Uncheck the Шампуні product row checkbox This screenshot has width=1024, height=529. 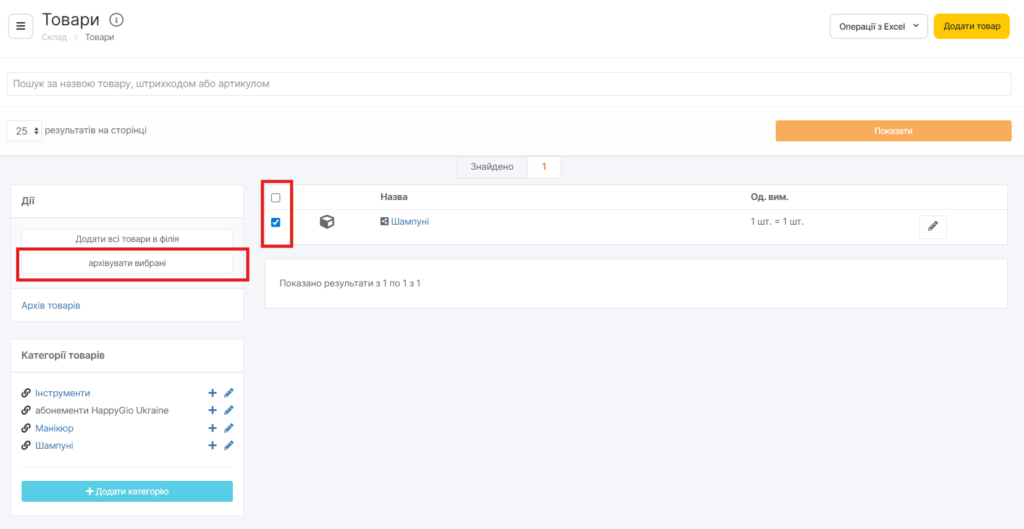pos(276,222)
